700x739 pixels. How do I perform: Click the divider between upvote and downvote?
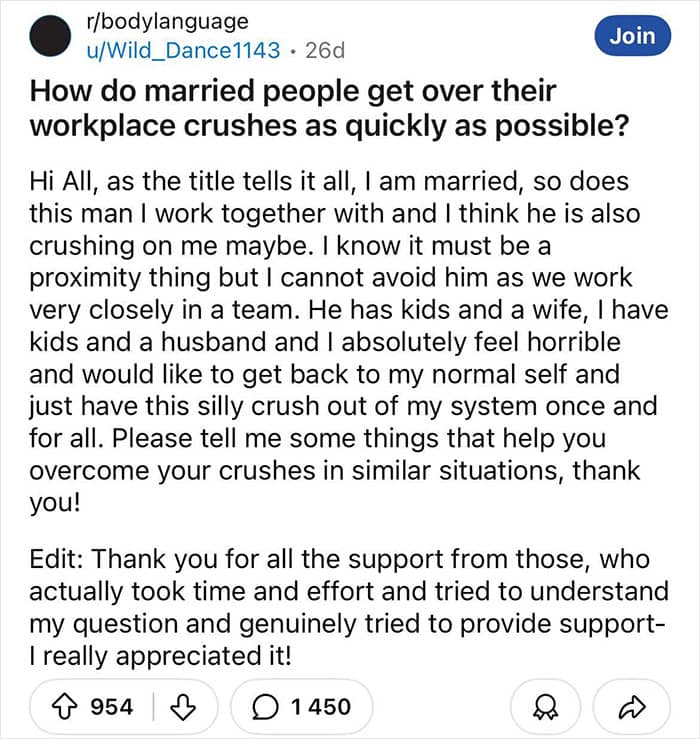coord(153,707)
